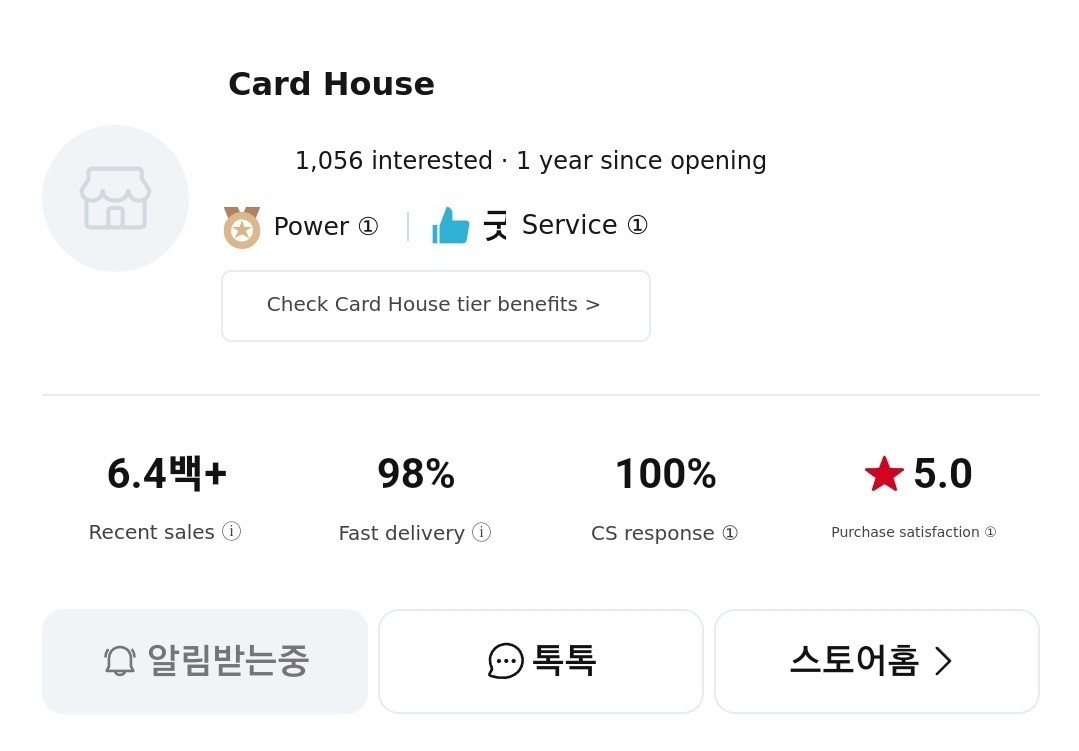Viewport: 1079px width, 751px height.
Task: Click the 6.4백+ recent sales figure
Action: 167,474
